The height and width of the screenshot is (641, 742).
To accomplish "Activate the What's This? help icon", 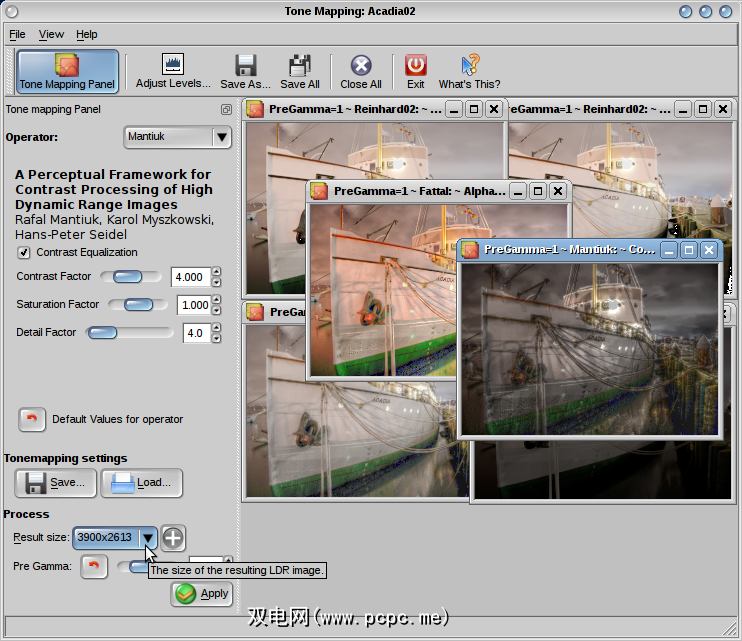I will click(x=469, y=65).
